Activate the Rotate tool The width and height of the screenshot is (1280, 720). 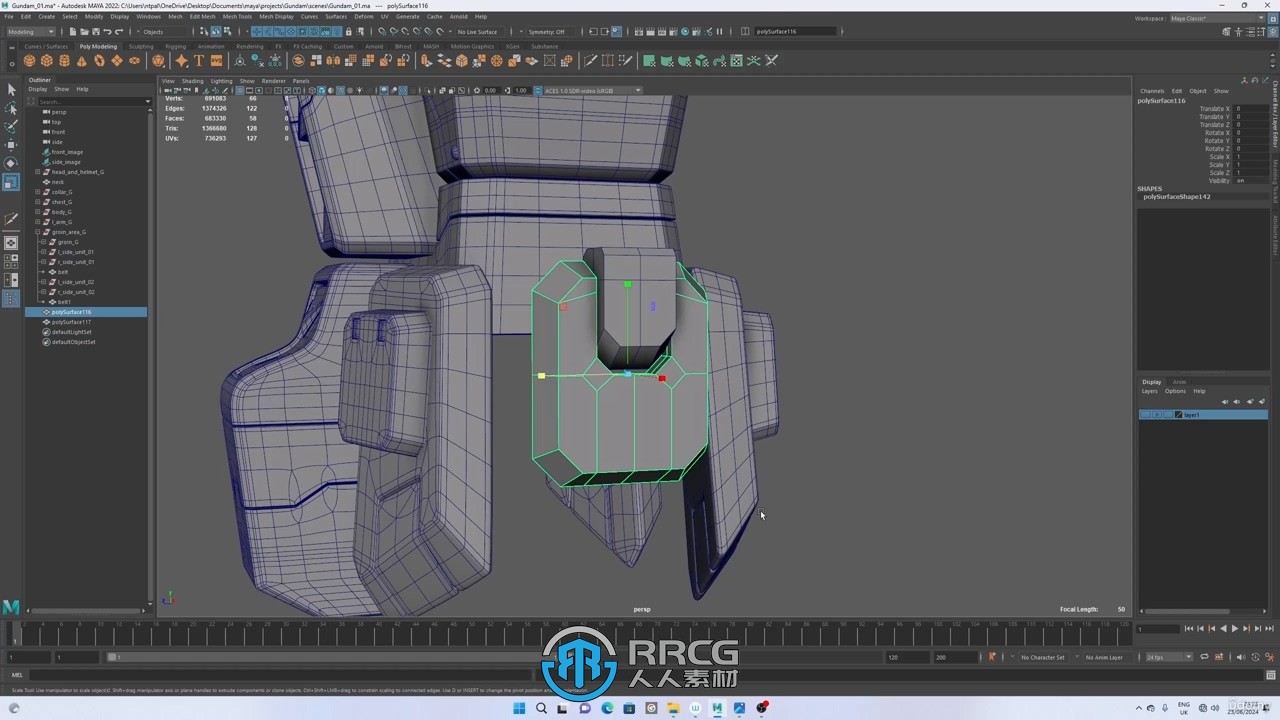(x=11, y=163)
